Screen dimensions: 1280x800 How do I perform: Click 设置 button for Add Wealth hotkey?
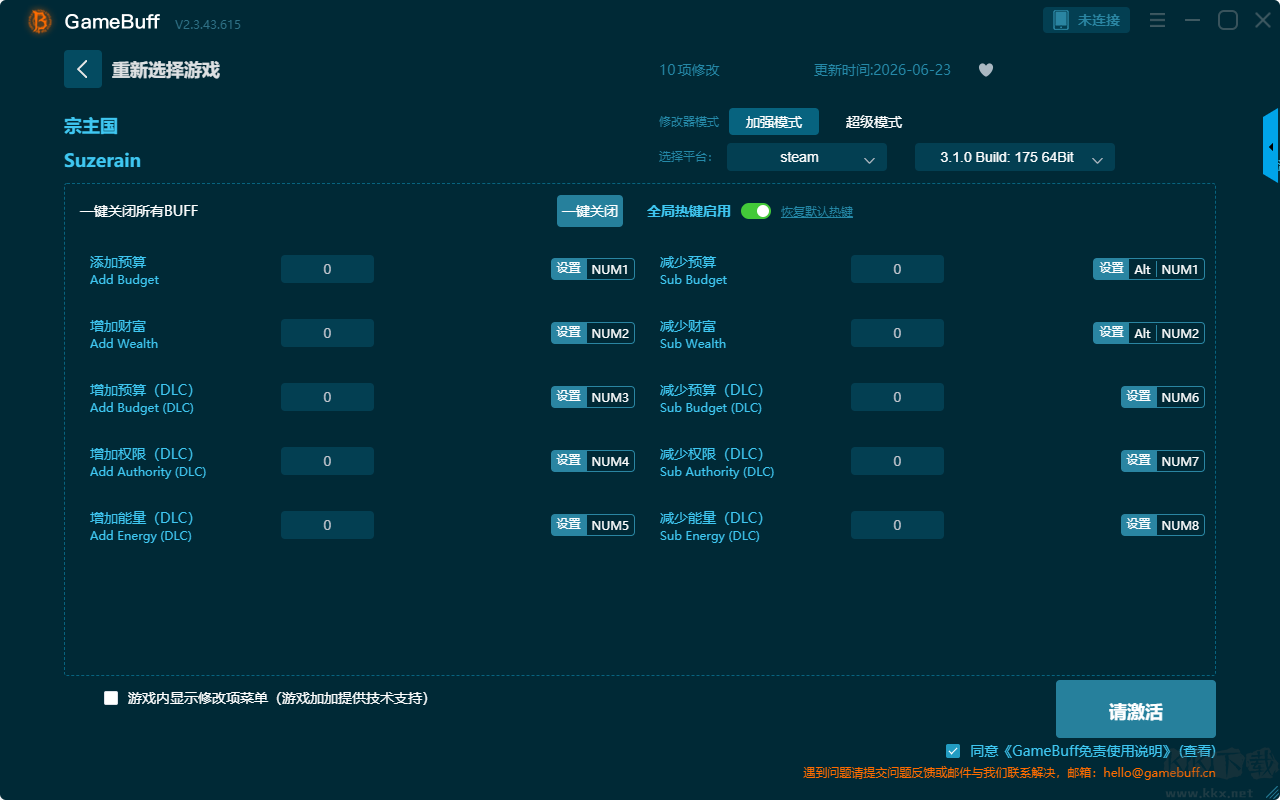click(569, 333)
